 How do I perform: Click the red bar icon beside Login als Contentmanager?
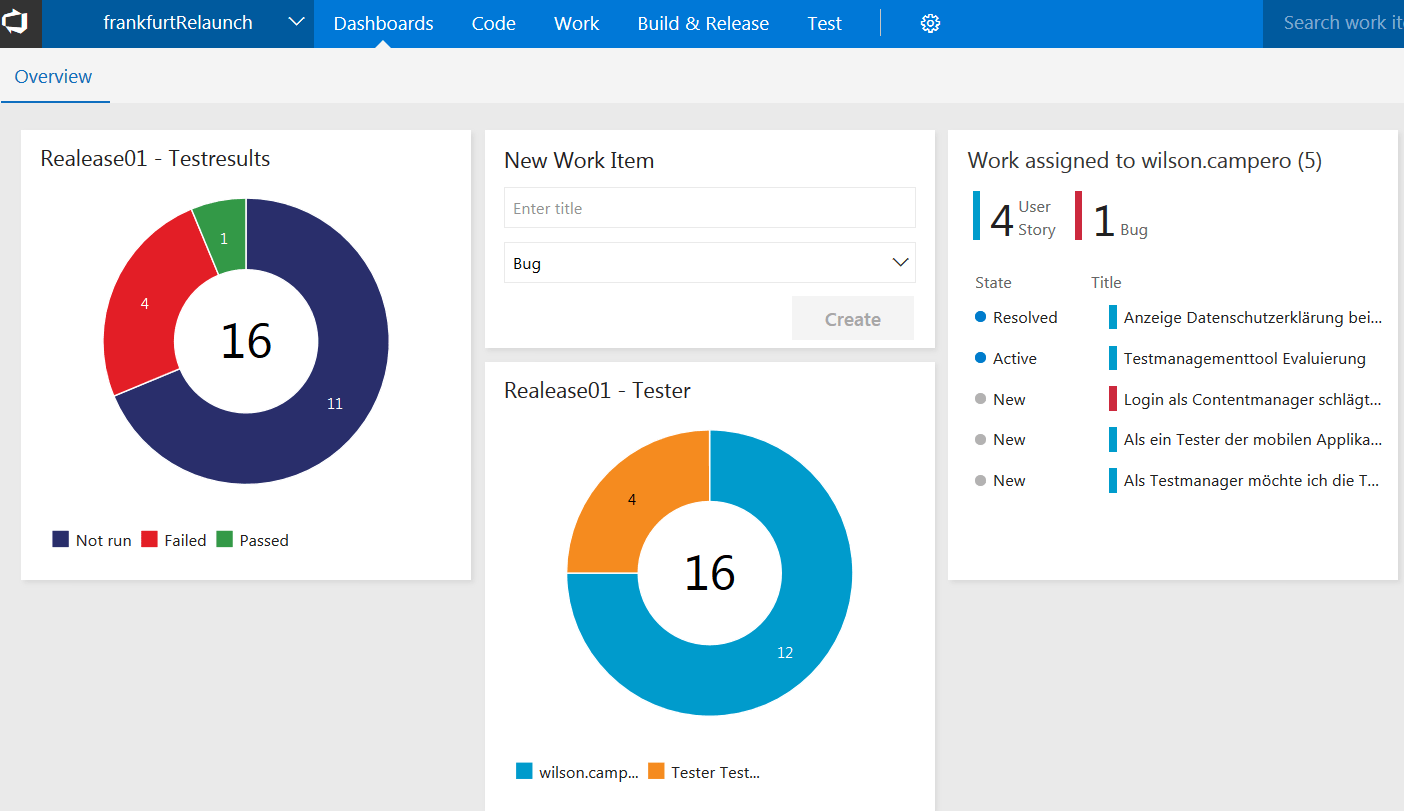coord(1113,399)
